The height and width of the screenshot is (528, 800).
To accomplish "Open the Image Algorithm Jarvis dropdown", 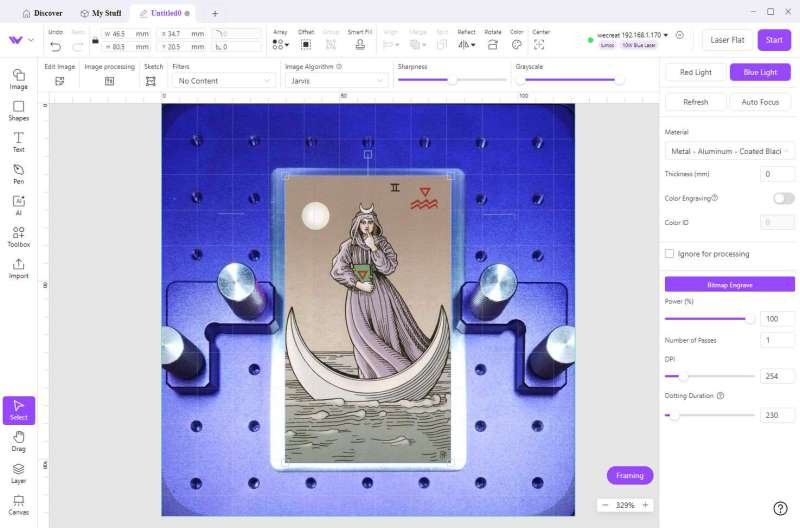I will pos(336,81).
